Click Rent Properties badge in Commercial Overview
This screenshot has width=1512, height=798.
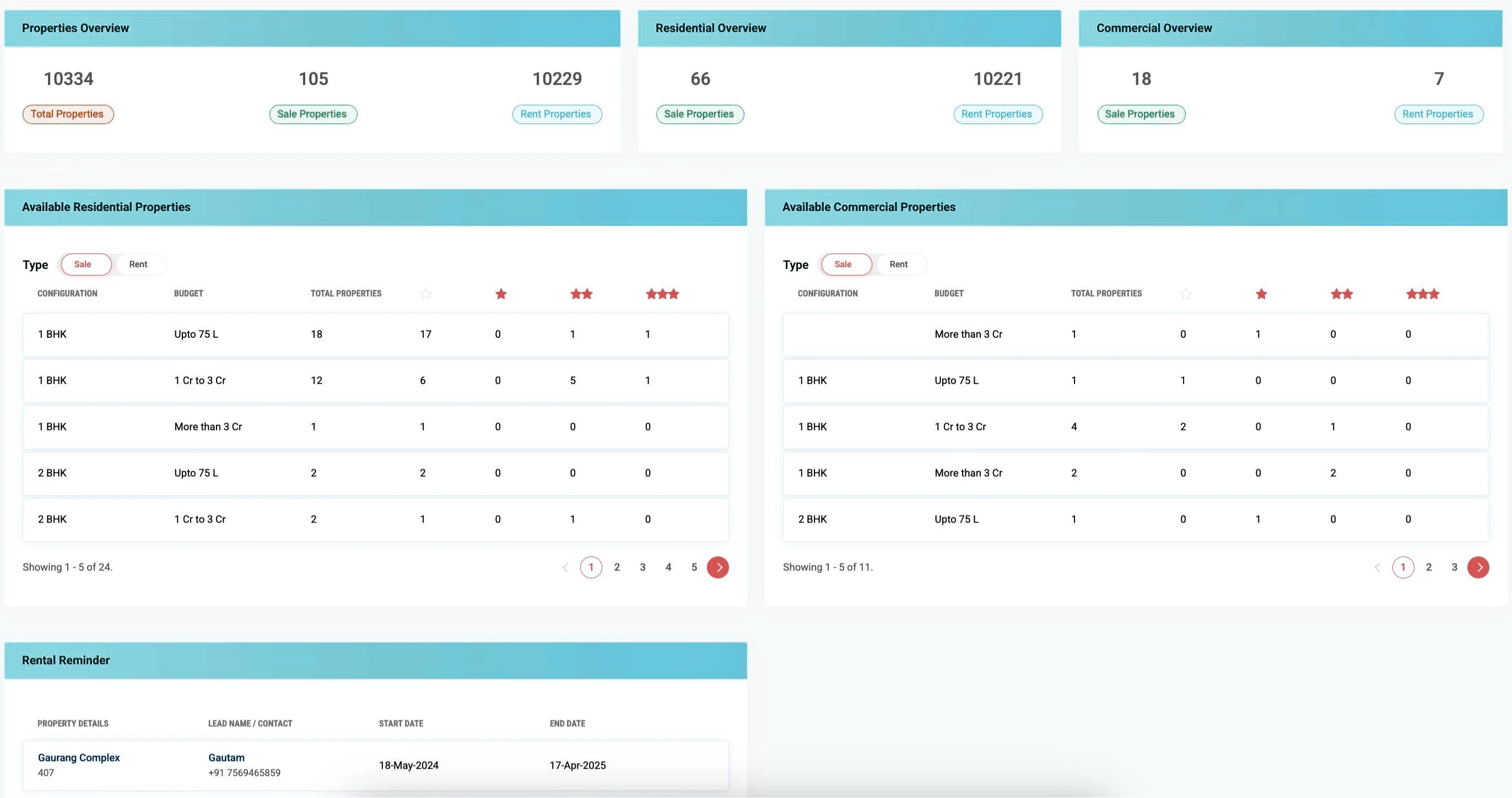click(x=1439, y=114)
